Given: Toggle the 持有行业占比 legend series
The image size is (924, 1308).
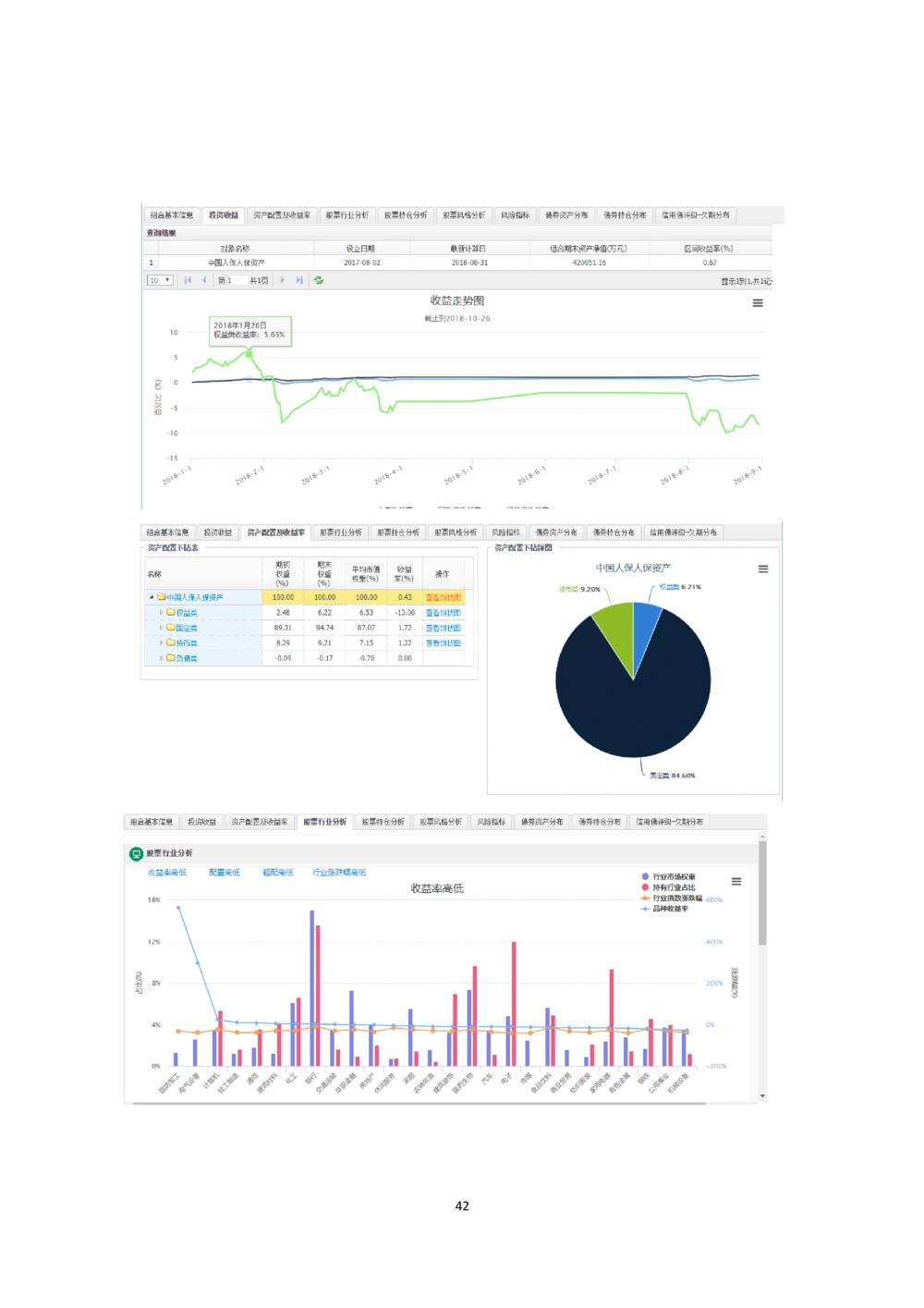Looking at the screenshot, I should pyautogui.click(x=674, y=887).
